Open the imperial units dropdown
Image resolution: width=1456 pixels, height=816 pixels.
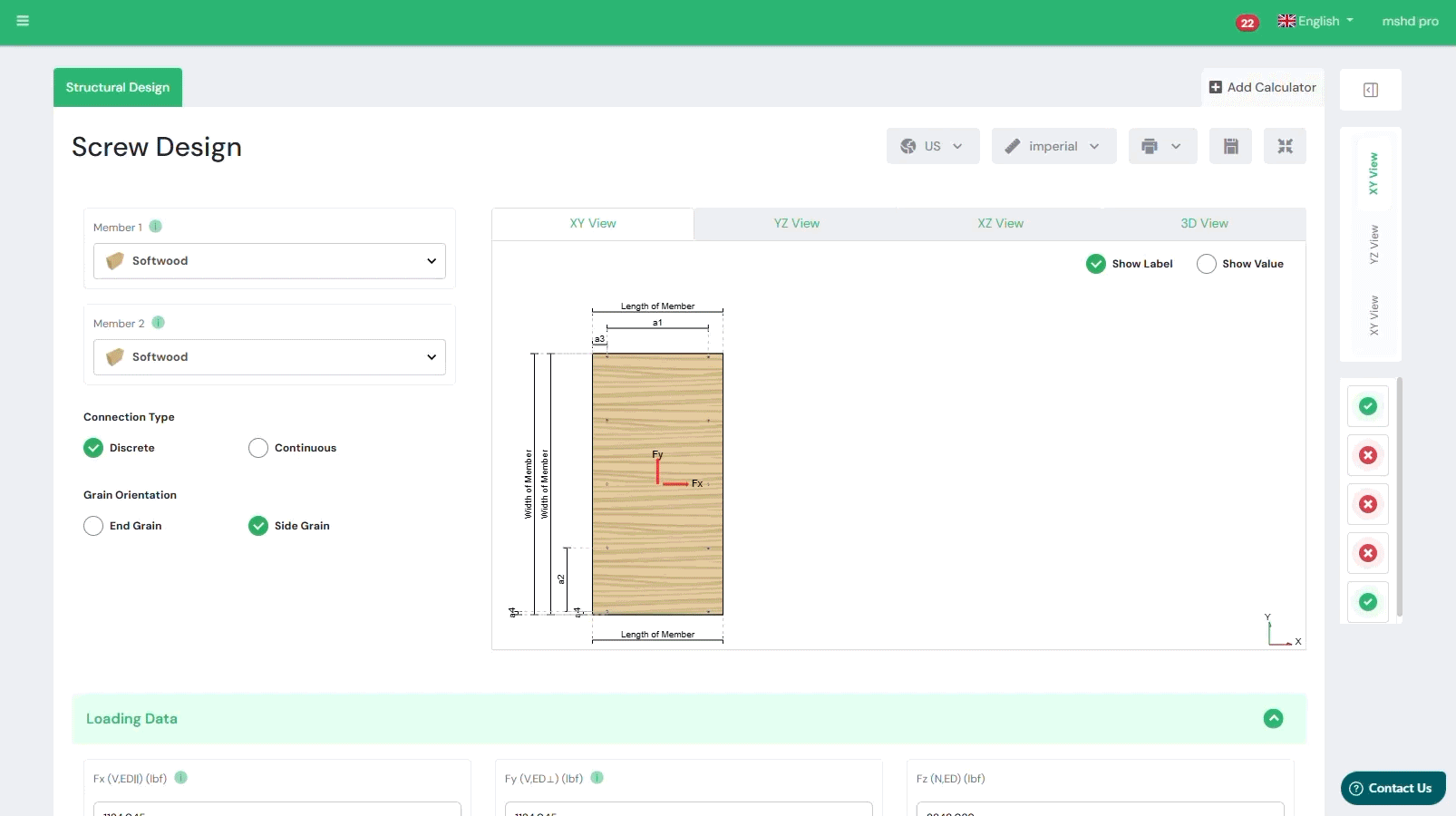(1053, 146)
